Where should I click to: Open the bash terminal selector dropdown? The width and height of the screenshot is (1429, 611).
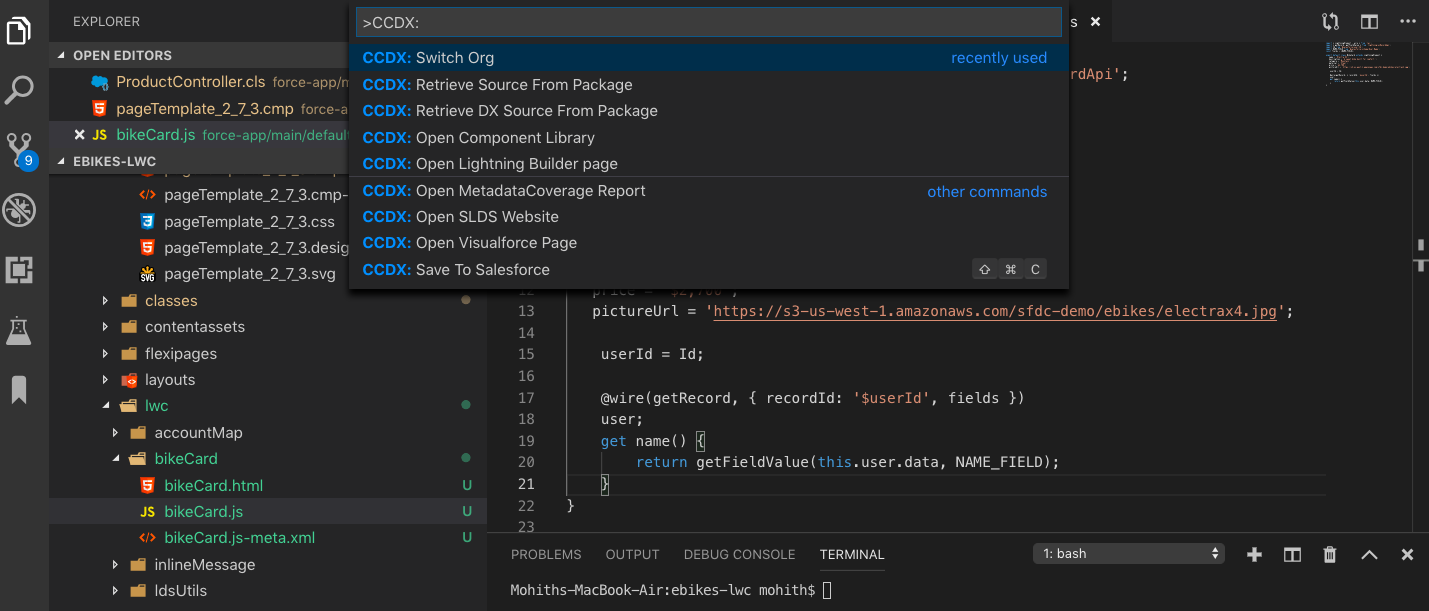[1129, 553]
